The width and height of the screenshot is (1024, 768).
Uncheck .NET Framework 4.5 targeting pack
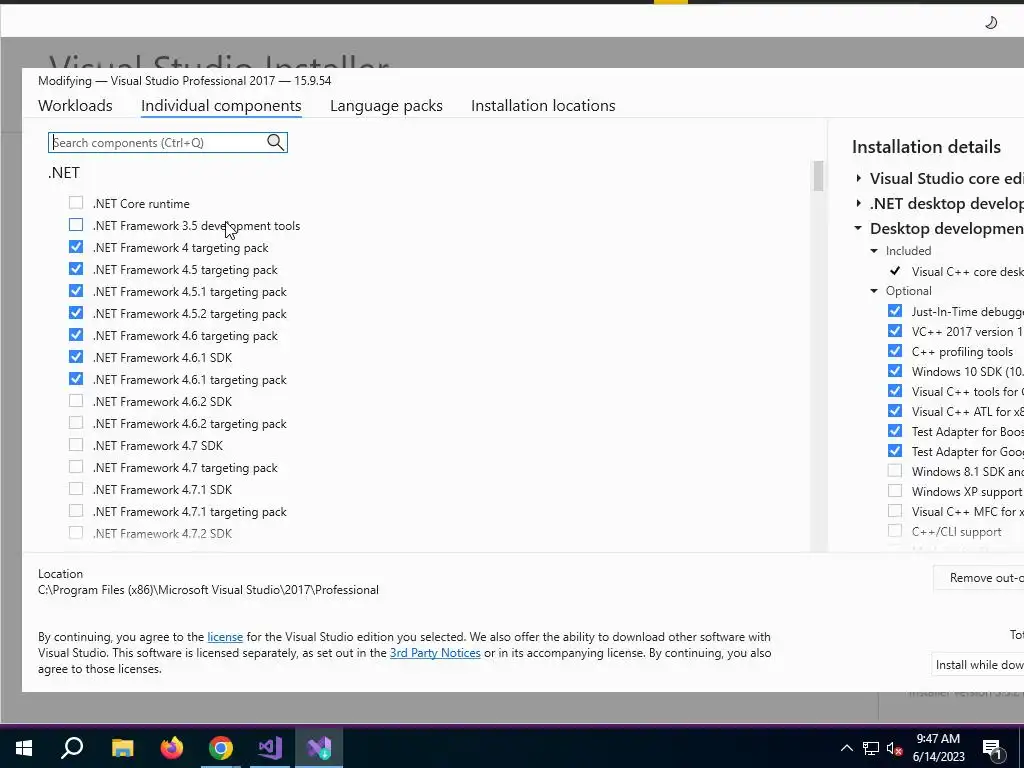coord(76,269)
